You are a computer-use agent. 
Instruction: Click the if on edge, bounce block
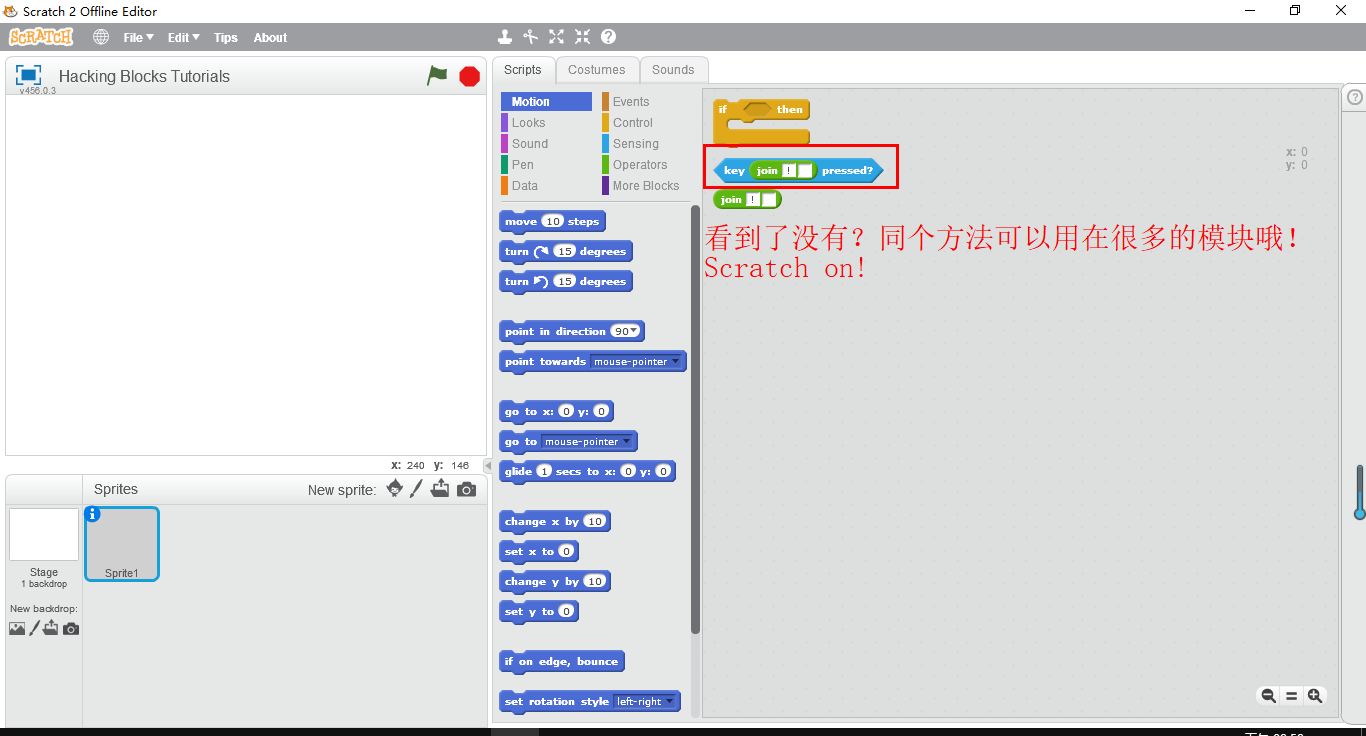tap(561, 662)
